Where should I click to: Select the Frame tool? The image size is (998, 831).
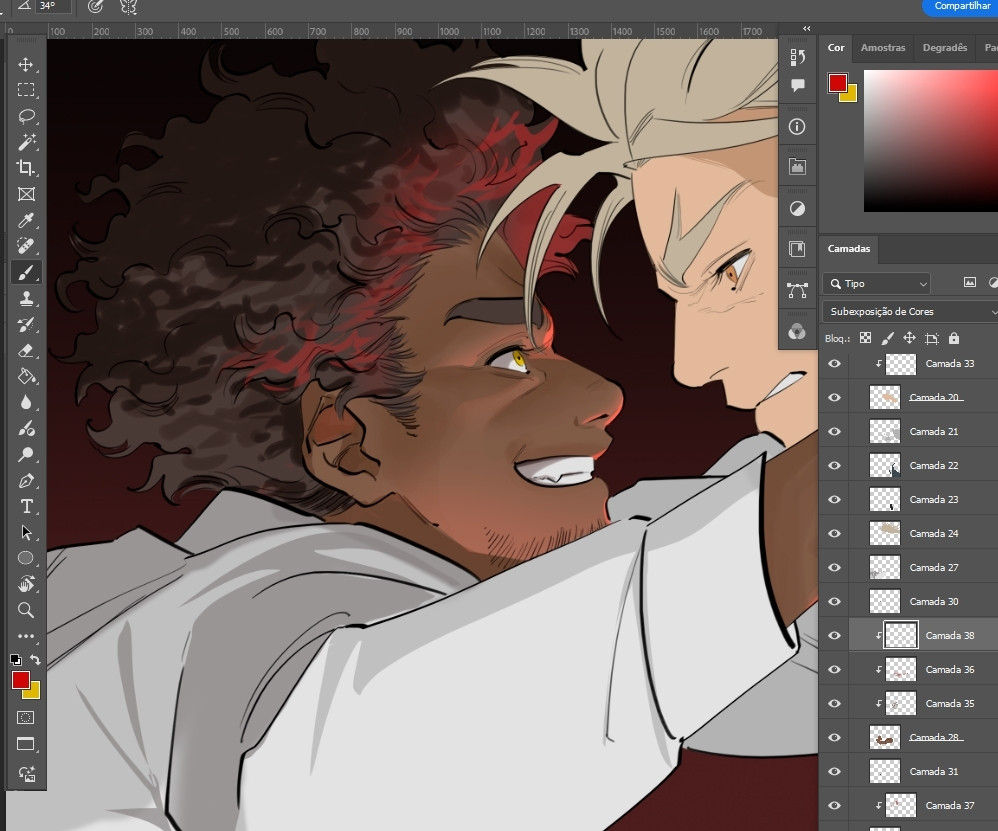[x=25, y=194]
